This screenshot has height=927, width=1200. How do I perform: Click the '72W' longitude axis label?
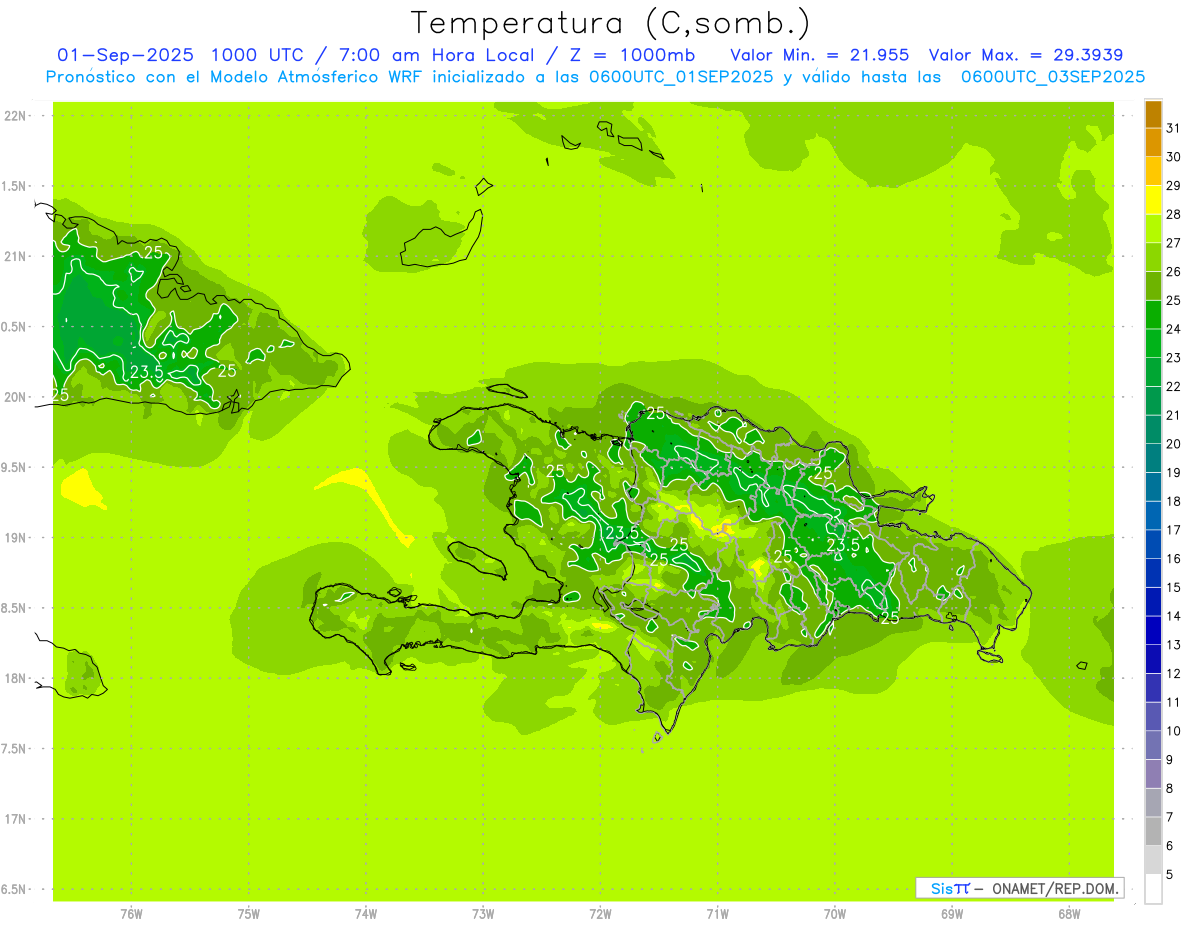click(x=600, y=914)
